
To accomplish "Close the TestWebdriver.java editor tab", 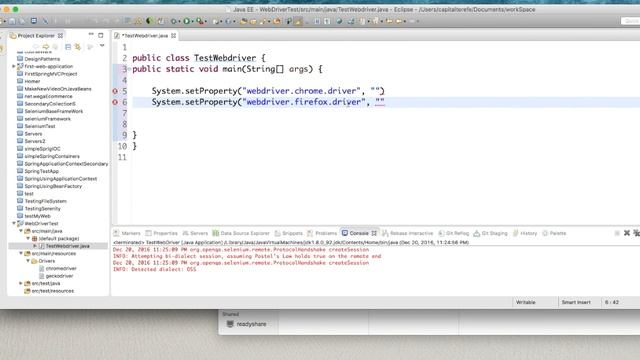I will click(x=173, y=36).
